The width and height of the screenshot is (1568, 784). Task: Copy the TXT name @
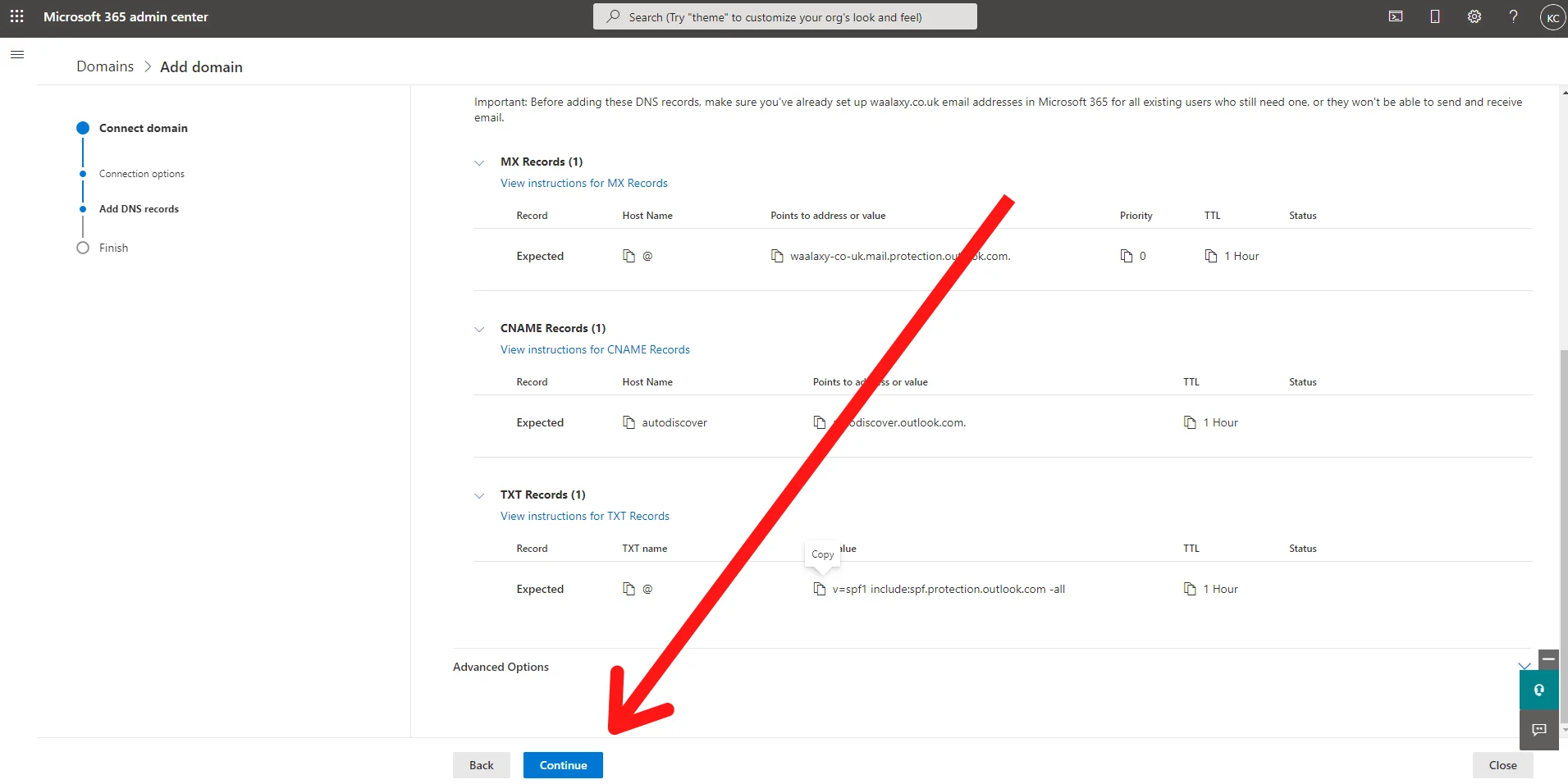(629, 589)
